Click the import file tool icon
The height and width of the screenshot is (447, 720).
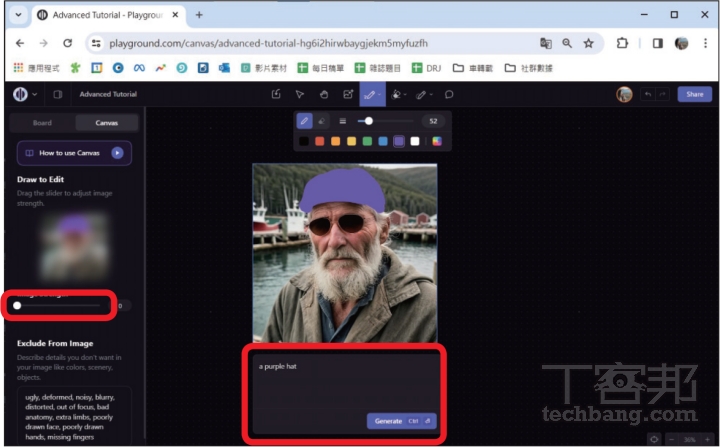276,94
